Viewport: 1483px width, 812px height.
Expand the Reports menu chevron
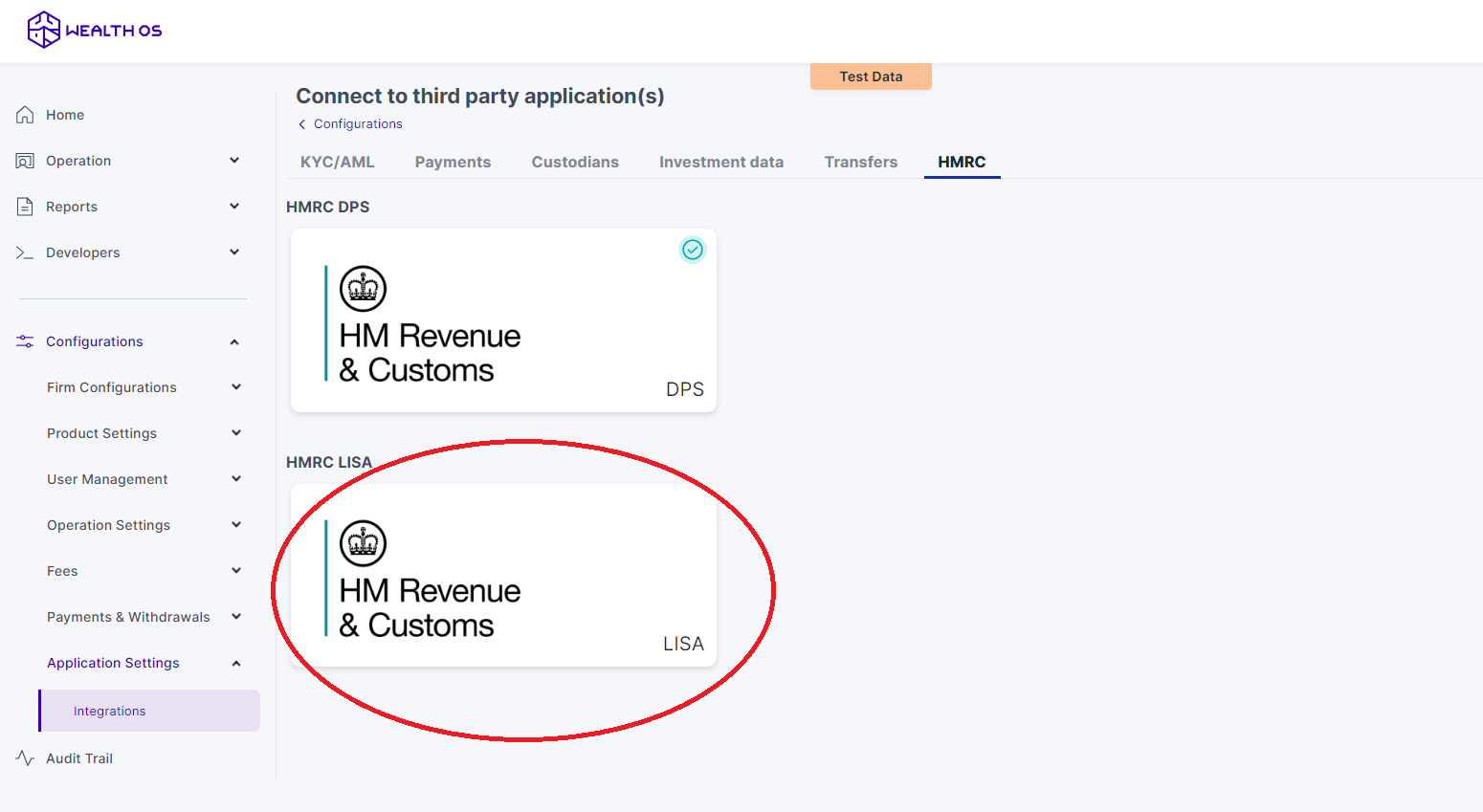tap(234, 207)
